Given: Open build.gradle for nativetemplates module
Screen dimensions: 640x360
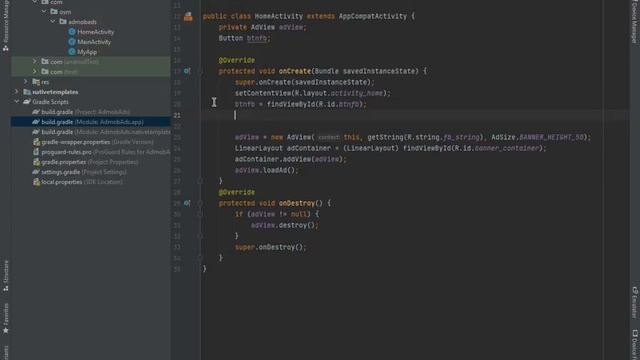Looking at the screenshot, I should [x=106, y=132].
